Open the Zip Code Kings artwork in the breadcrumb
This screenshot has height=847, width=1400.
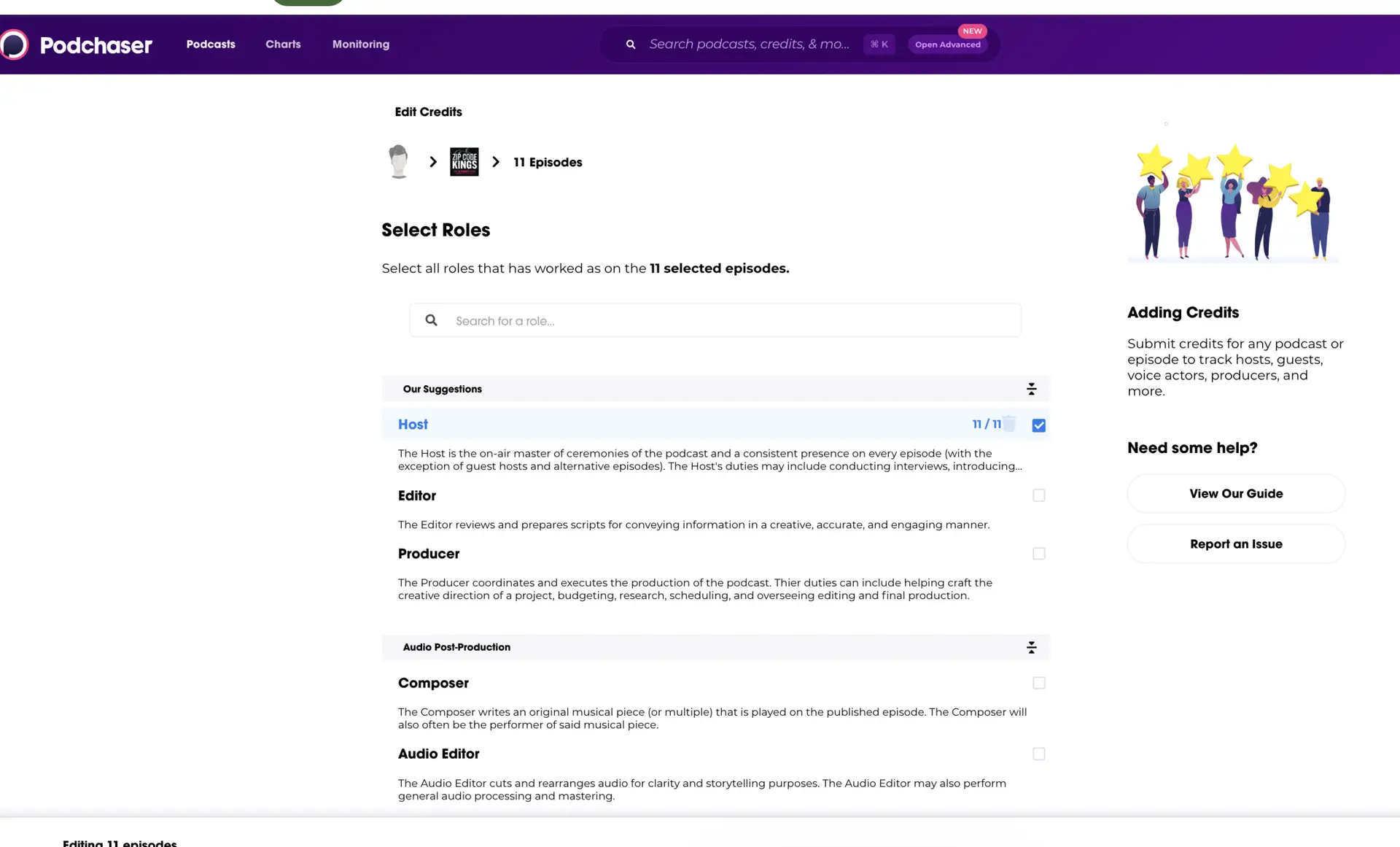464,161
